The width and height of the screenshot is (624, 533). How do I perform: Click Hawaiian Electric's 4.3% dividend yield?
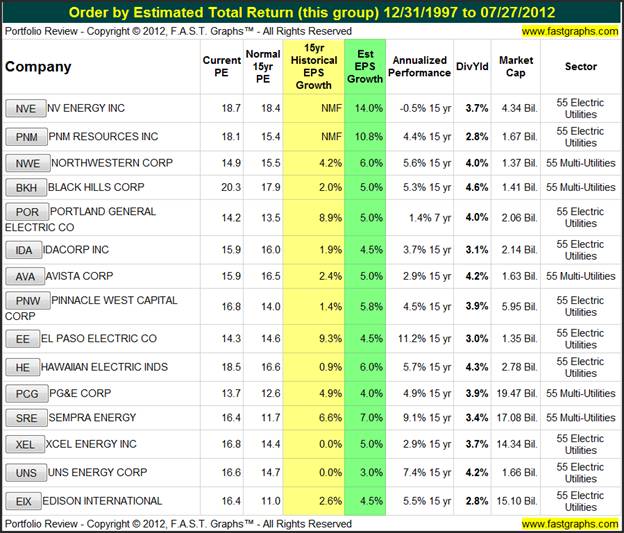click(477, 367)
